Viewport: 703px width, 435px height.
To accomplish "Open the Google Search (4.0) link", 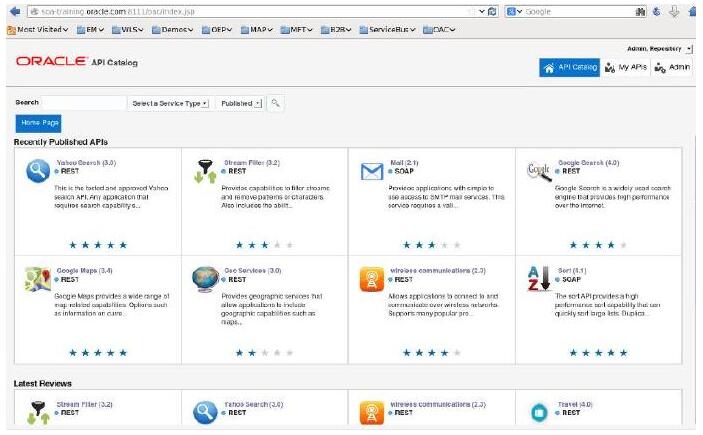I will [588, 163].
